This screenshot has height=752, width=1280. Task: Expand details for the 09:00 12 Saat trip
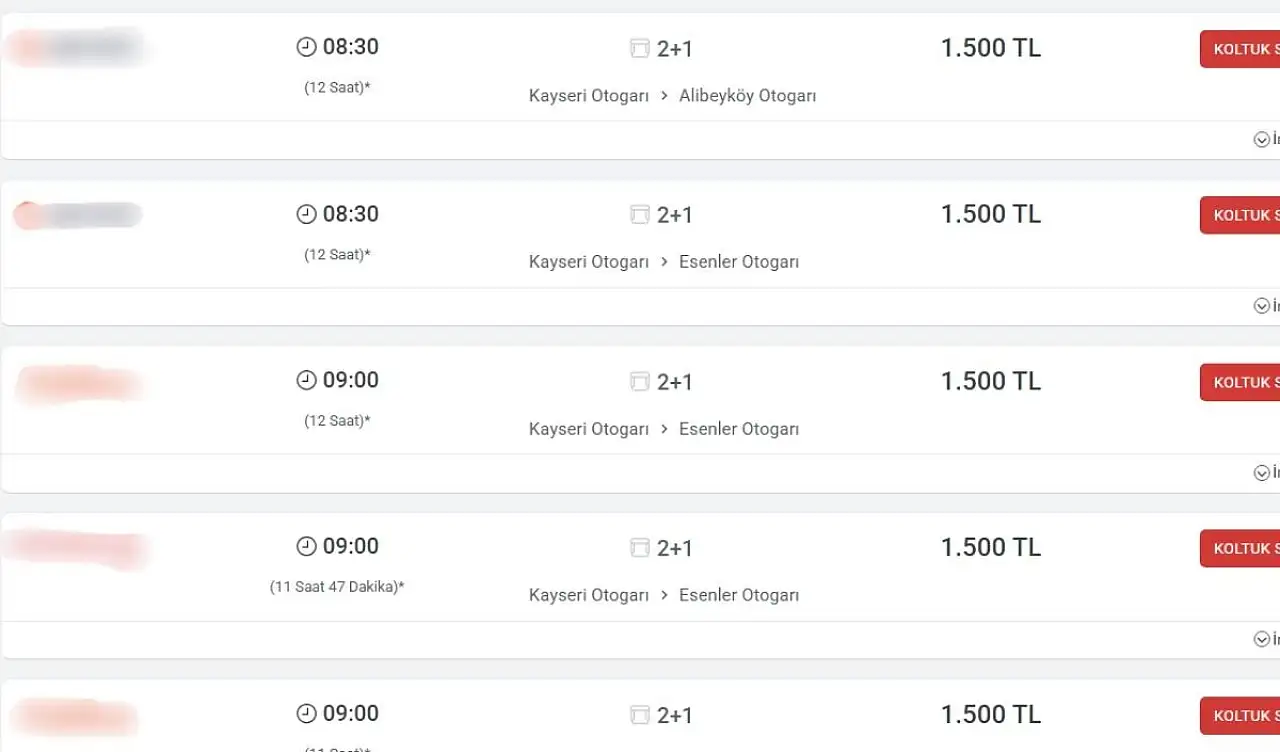[1262, 473]
